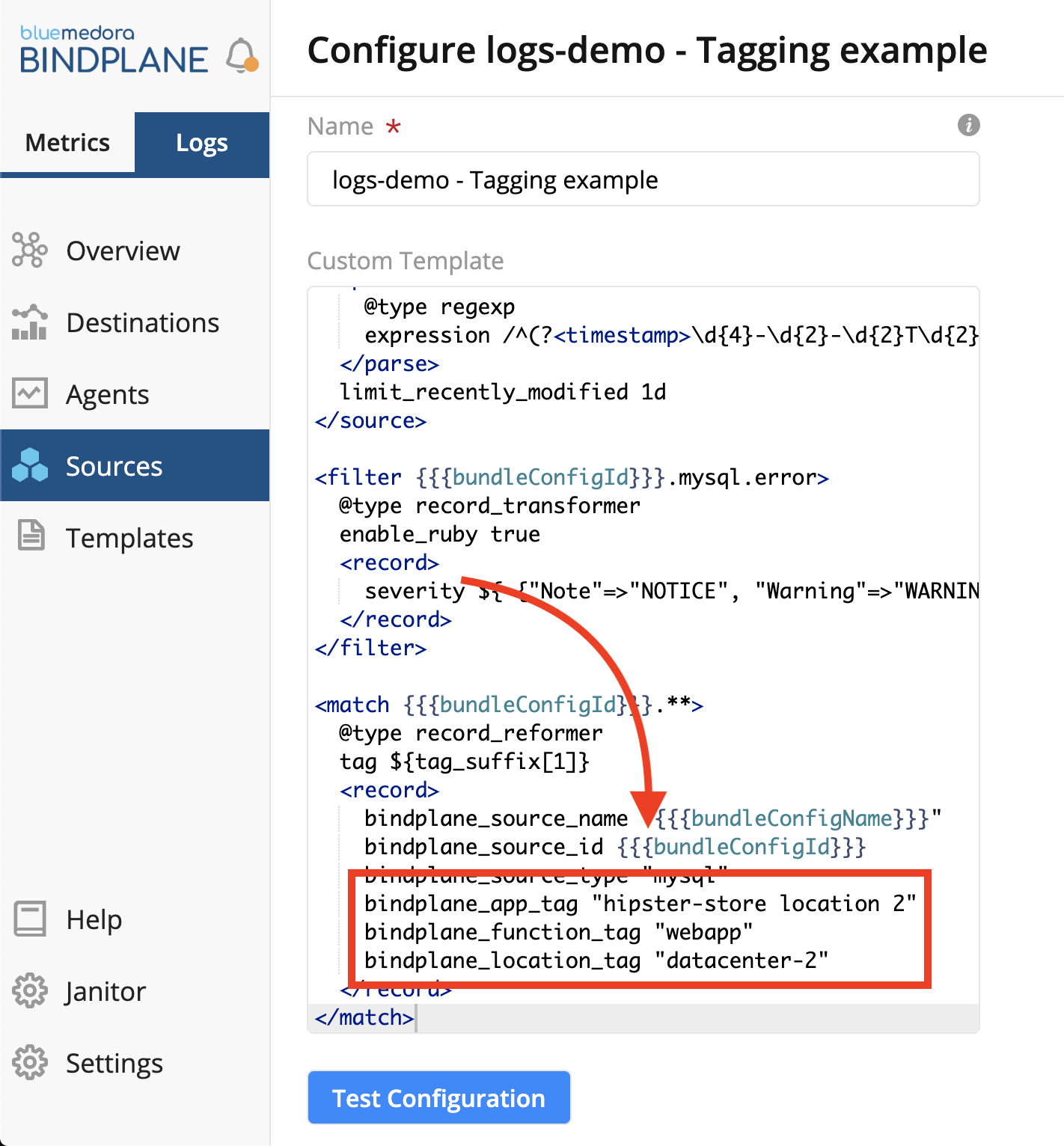Click the "limit_recently_modified 1d" line
Image resolution: width=1064 pixels, height=1146 pixels.
(x=503, y=393)
